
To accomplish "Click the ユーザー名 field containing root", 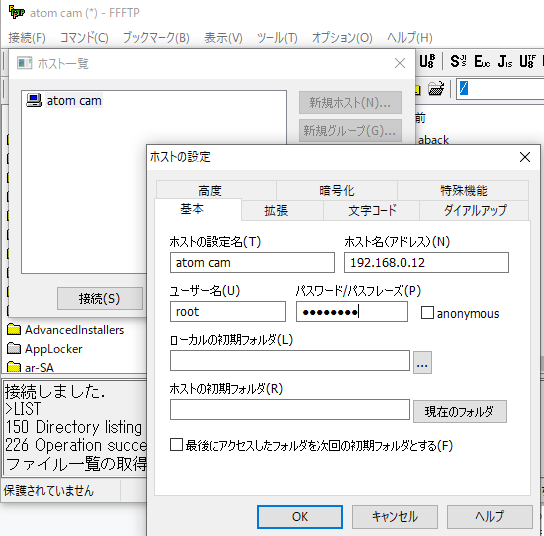I will [x=228, y=312].
